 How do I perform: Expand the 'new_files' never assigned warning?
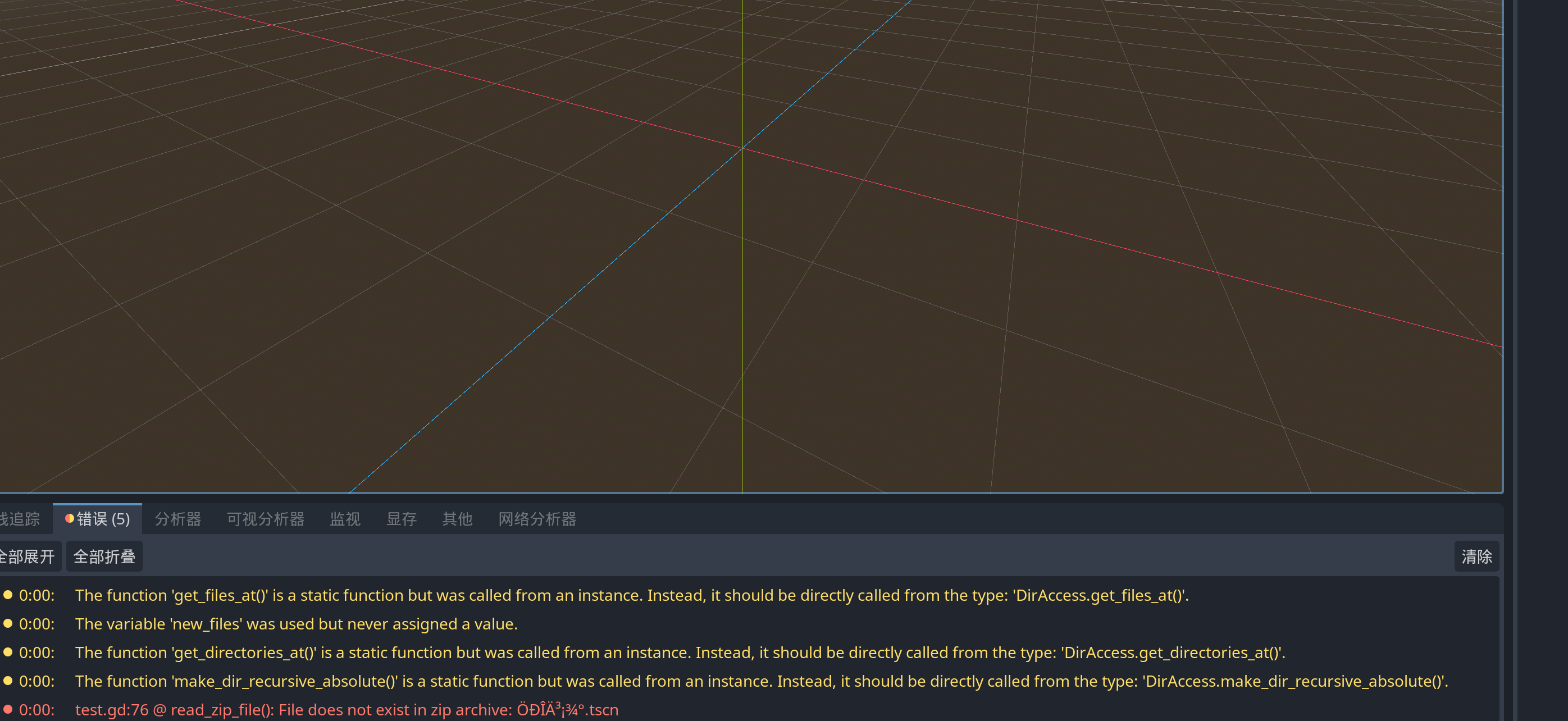297,624
